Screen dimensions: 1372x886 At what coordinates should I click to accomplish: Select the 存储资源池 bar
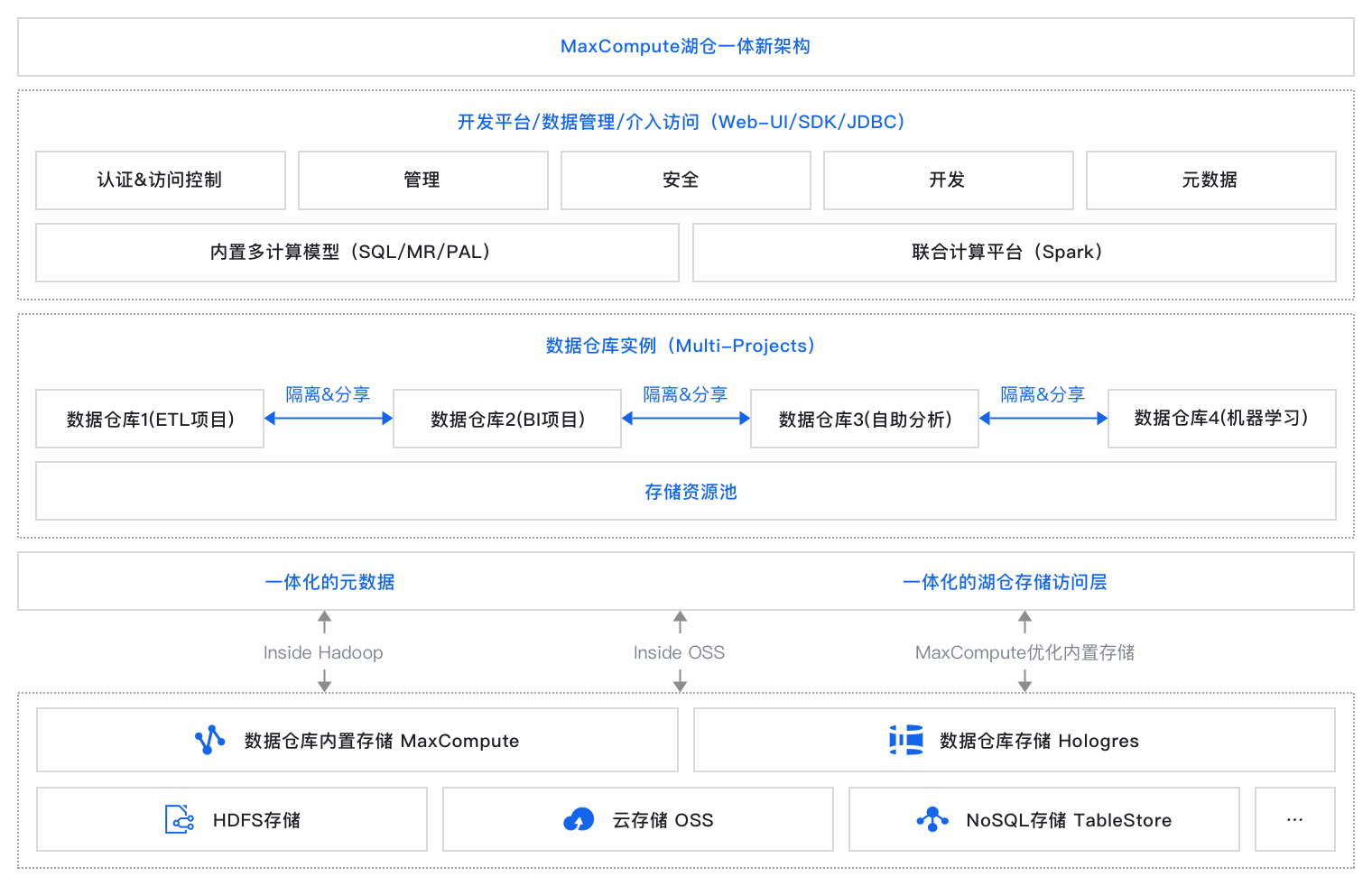(686, 491)
